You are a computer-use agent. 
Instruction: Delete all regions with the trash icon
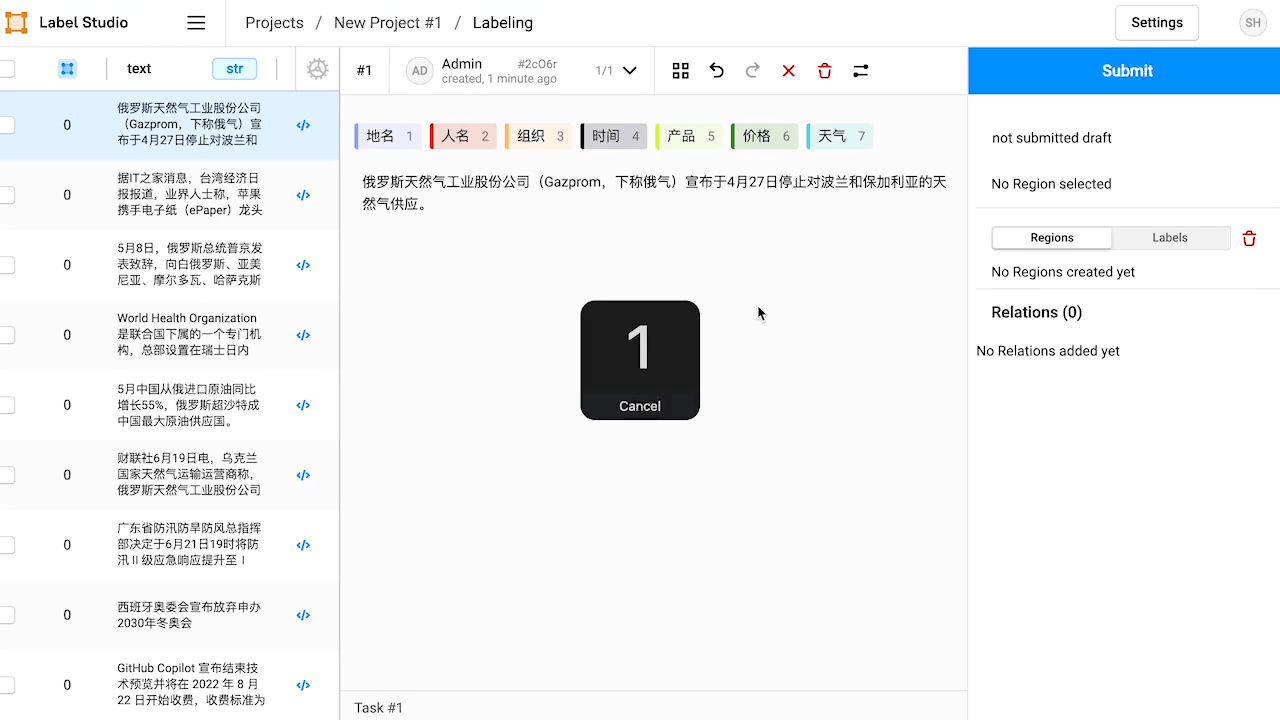(x=1249, y=238)
